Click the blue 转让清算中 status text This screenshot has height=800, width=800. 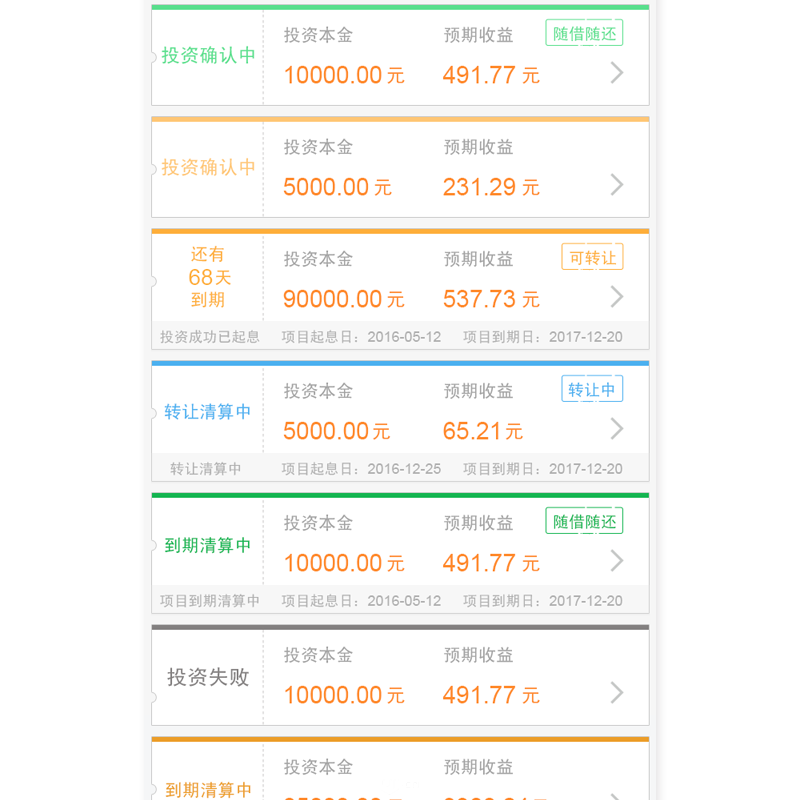[208, 412]
